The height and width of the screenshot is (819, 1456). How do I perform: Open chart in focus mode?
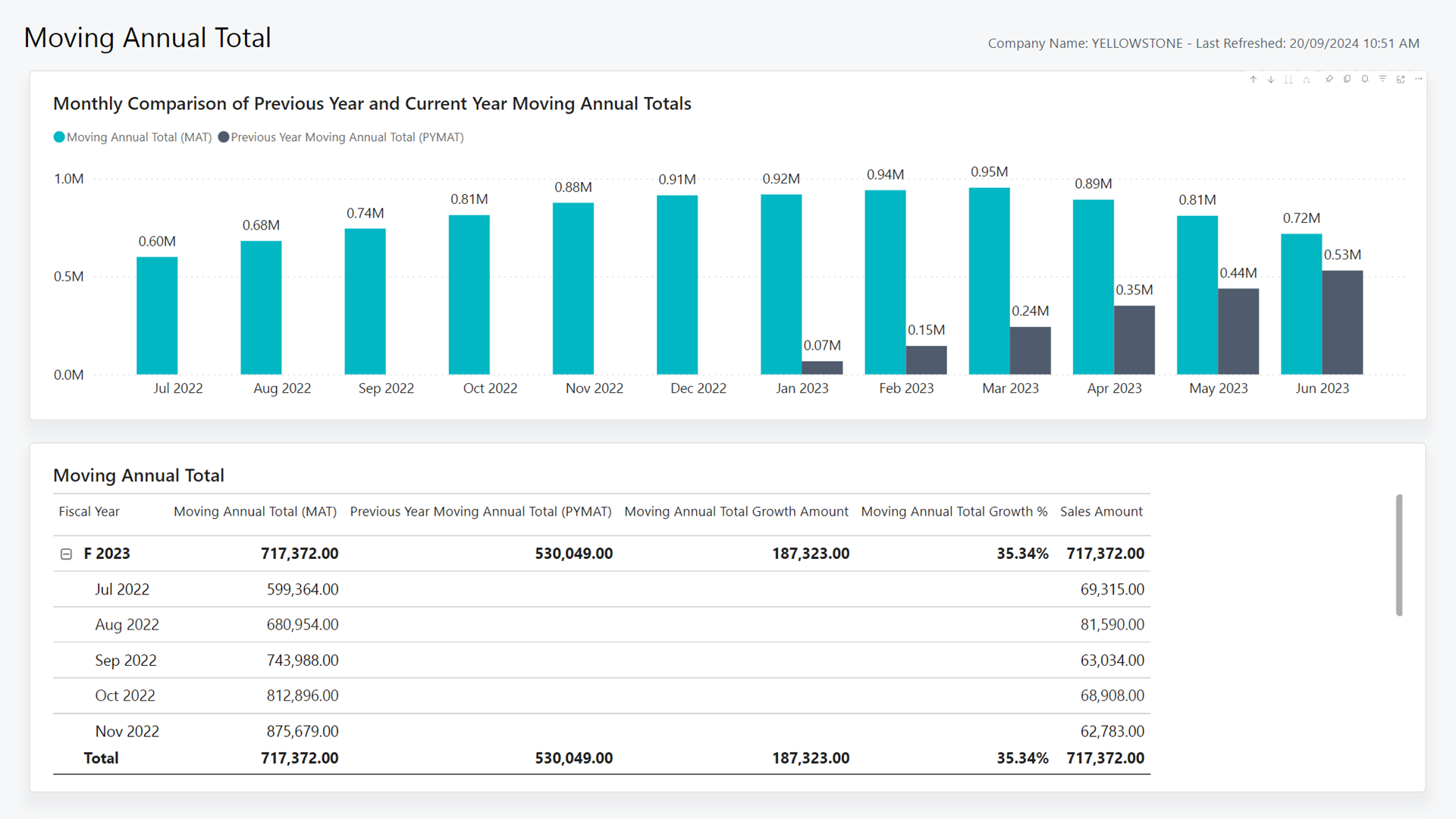[1401, 79]
